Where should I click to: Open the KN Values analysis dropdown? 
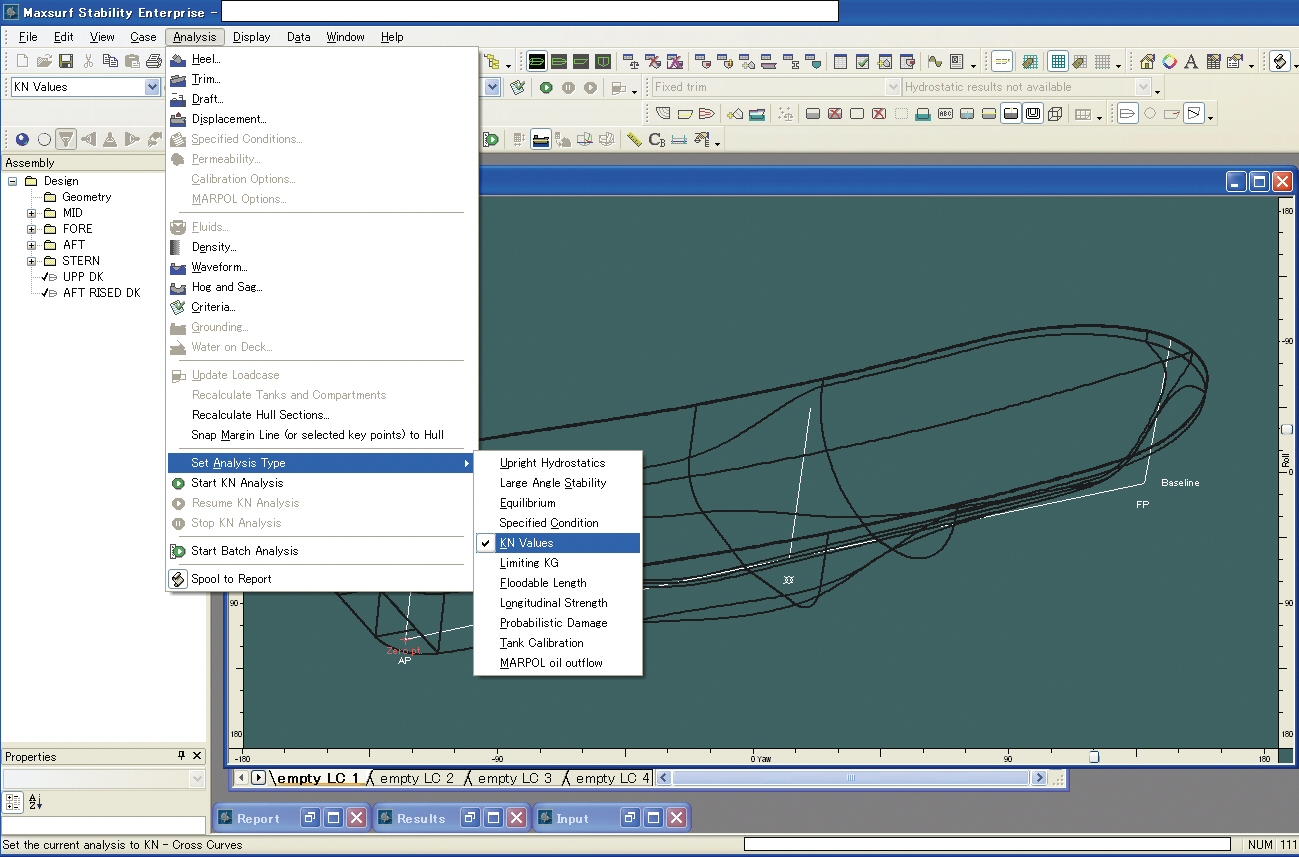[152, 87]
